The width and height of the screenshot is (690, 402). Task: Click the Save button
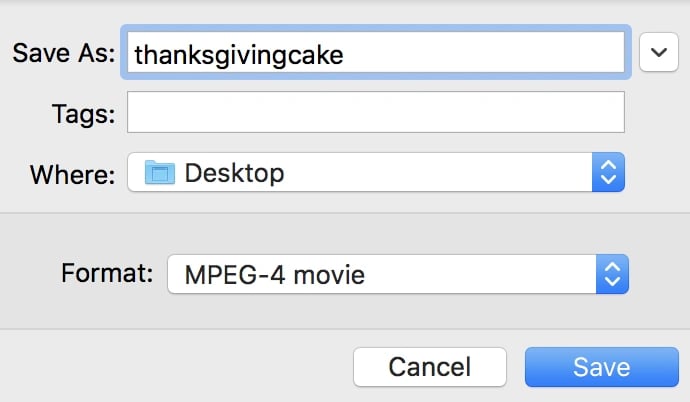click(601, 367)
